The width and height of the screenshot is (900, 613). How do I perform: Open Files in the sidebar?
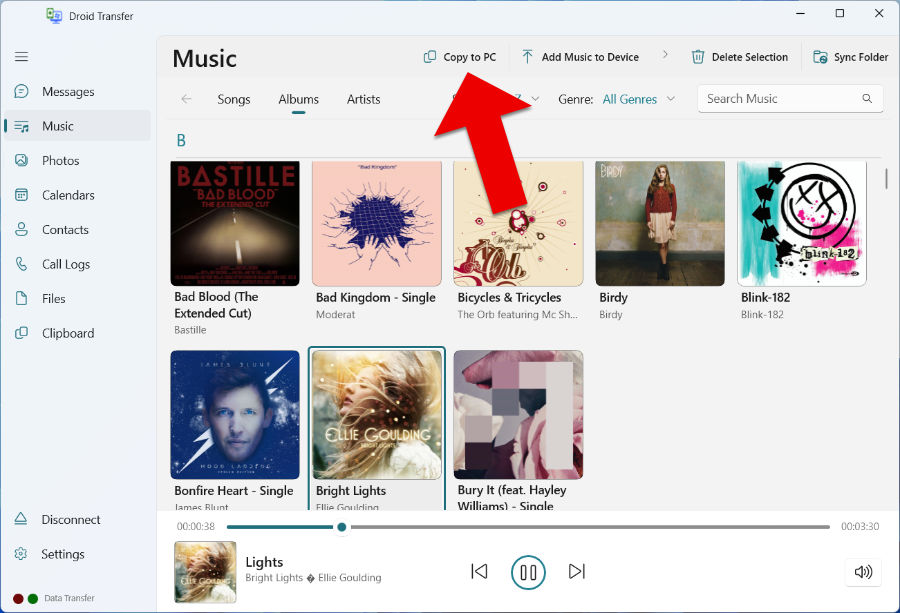(77, 298)
